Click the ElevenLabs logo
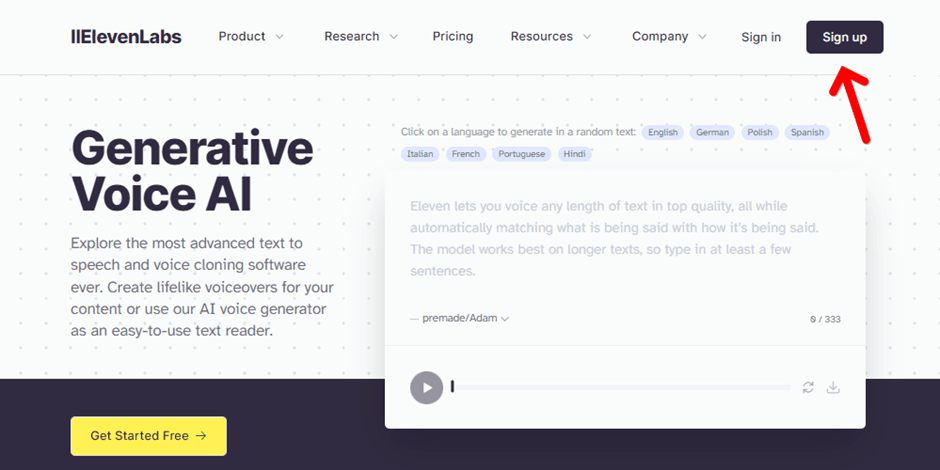 [x=126, y=37]
